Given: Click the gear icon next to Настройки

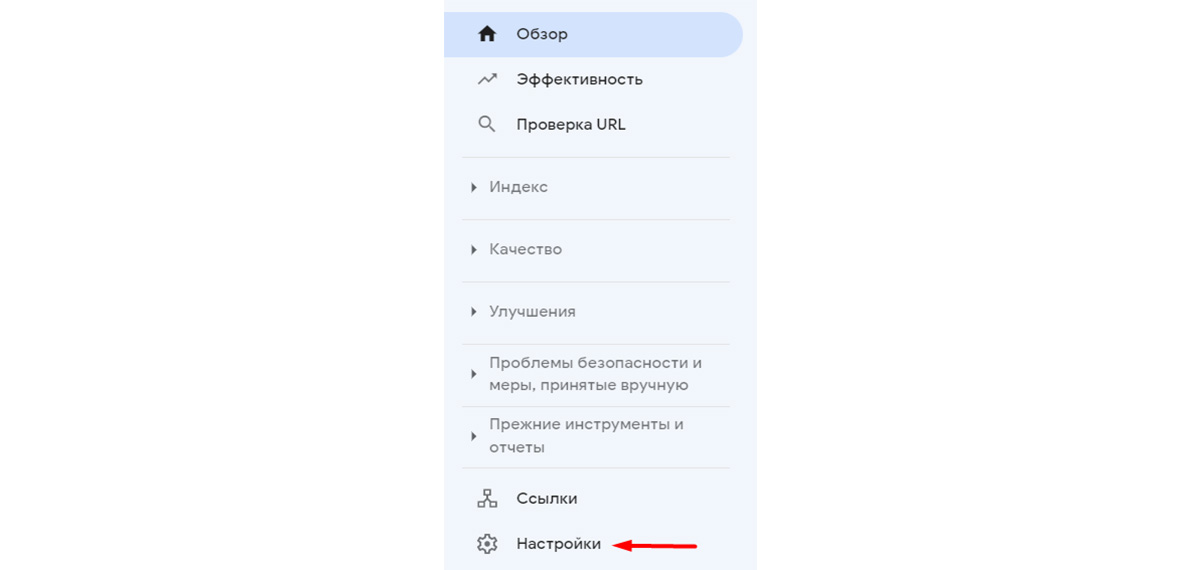Looking at the screenshot, I should pyautogui.click(x=487, y=544).
